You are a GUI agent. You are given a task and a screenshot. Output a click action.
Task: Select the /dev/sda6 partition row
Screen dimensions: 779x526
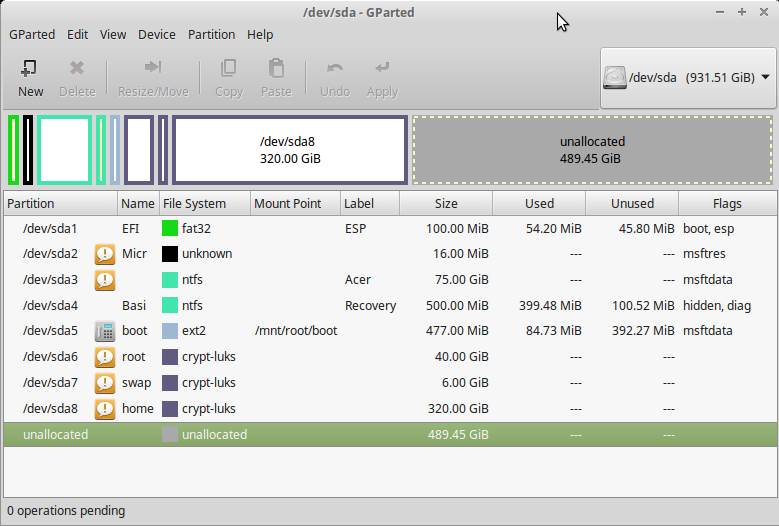pyautogui.click(x=390, y=357)
